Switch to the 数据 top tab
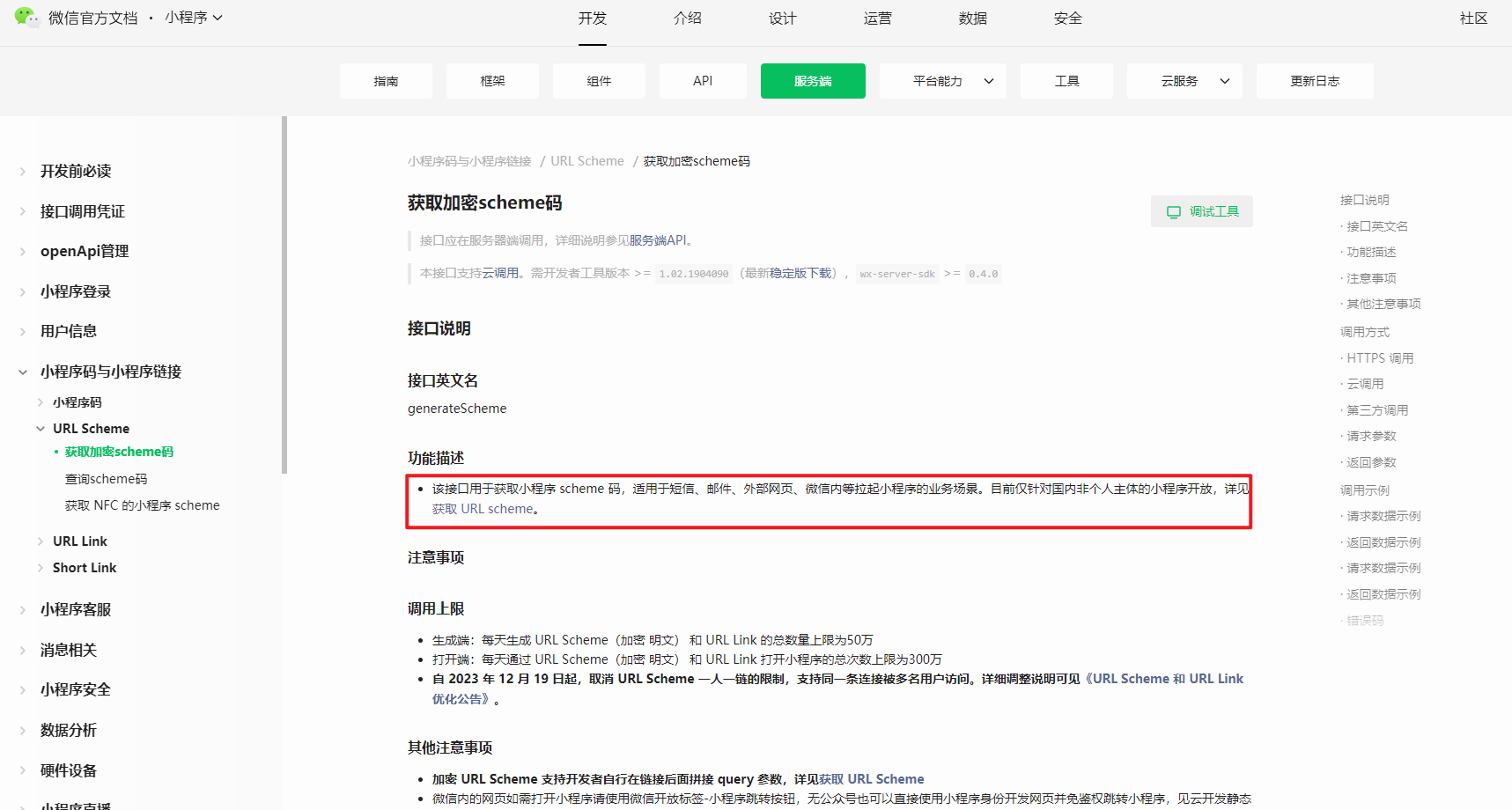 coord(973,18)
